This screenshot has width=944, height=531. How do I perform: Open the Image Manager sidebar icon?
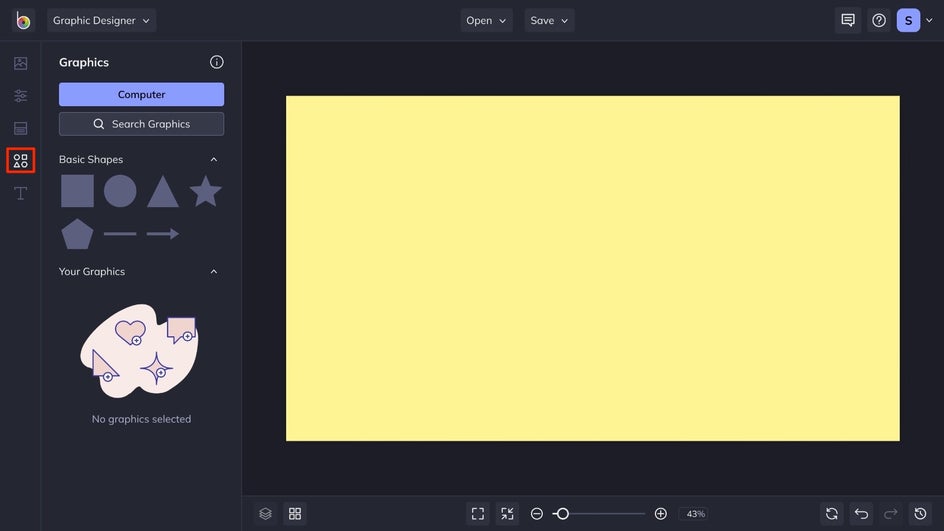tap(20, 63)
